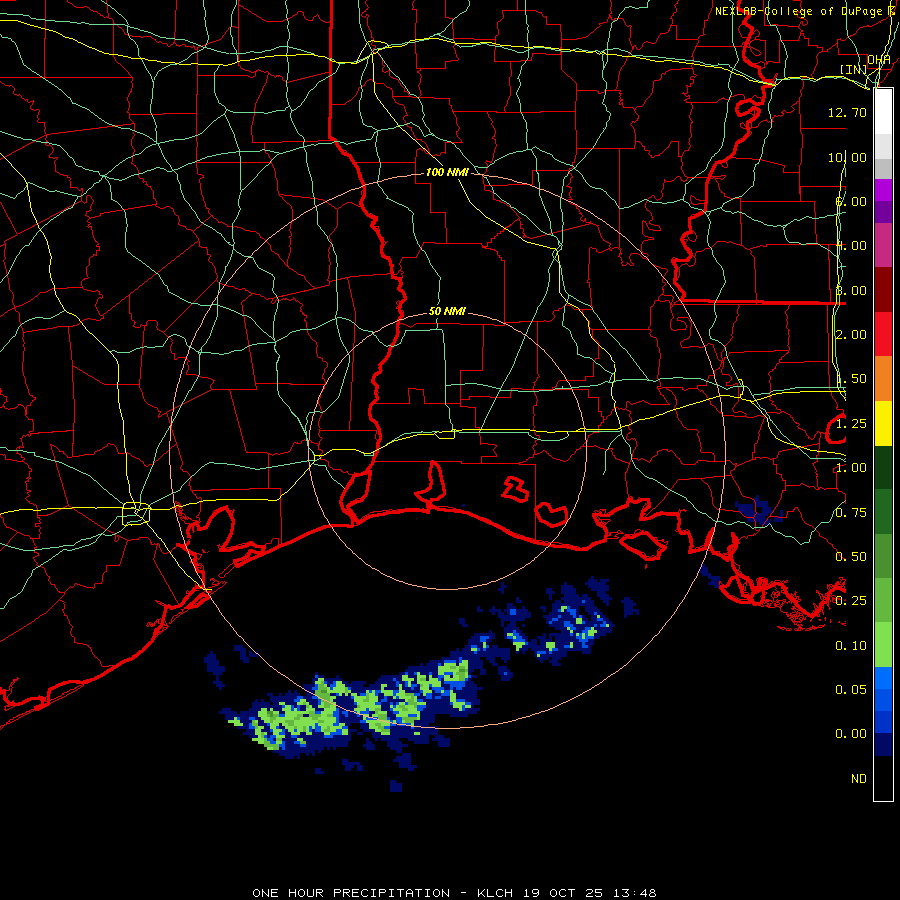Select the bright red legend swatch
The height and width of the screenshot is (900, 900).
pyautogui.click(x=883, y=334)
